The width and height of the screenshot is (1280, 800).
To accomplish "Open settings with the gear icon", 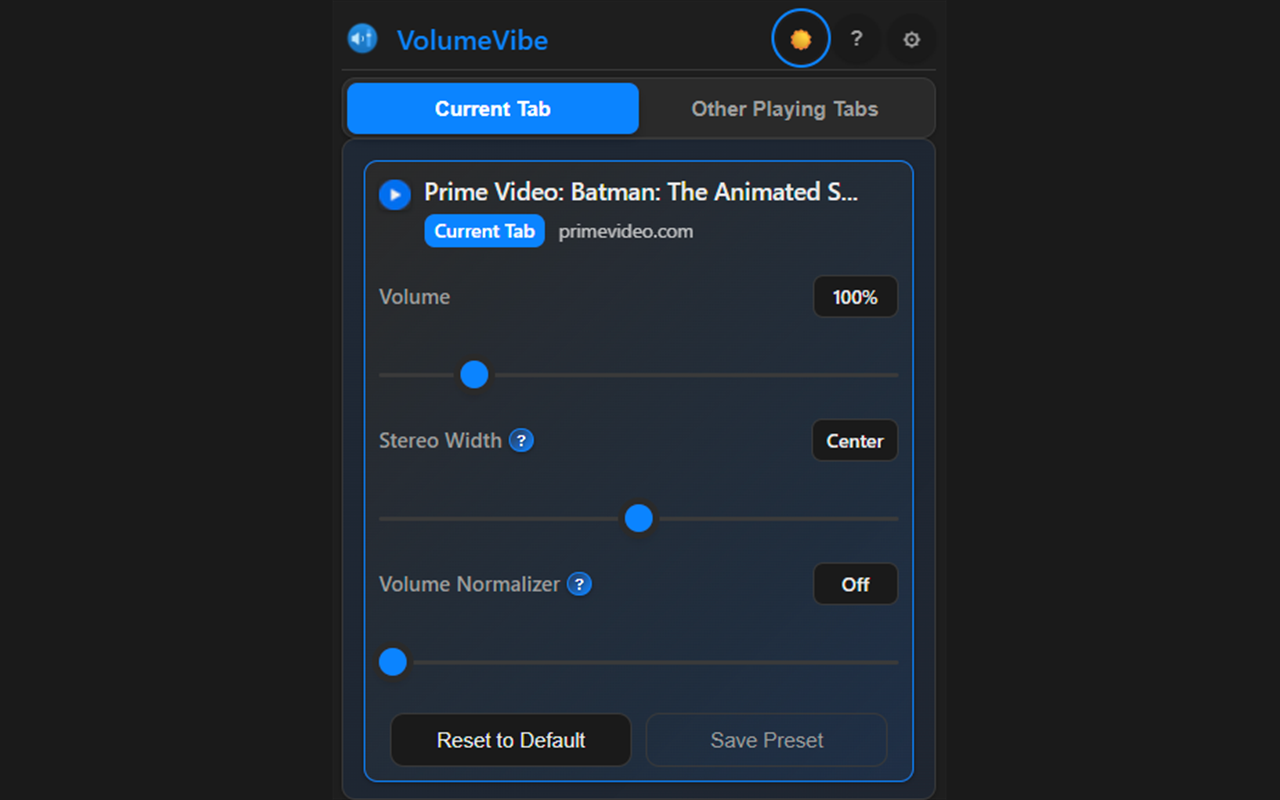I will (911, 40).
